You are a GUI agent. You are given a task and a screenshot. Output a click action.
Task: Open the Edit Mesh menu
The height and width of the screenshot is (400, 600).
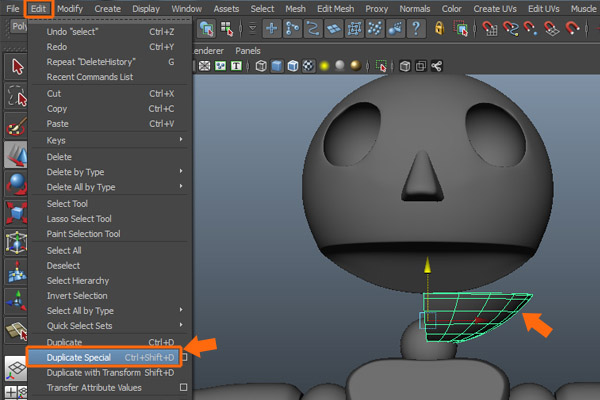(x=334, y=8)
